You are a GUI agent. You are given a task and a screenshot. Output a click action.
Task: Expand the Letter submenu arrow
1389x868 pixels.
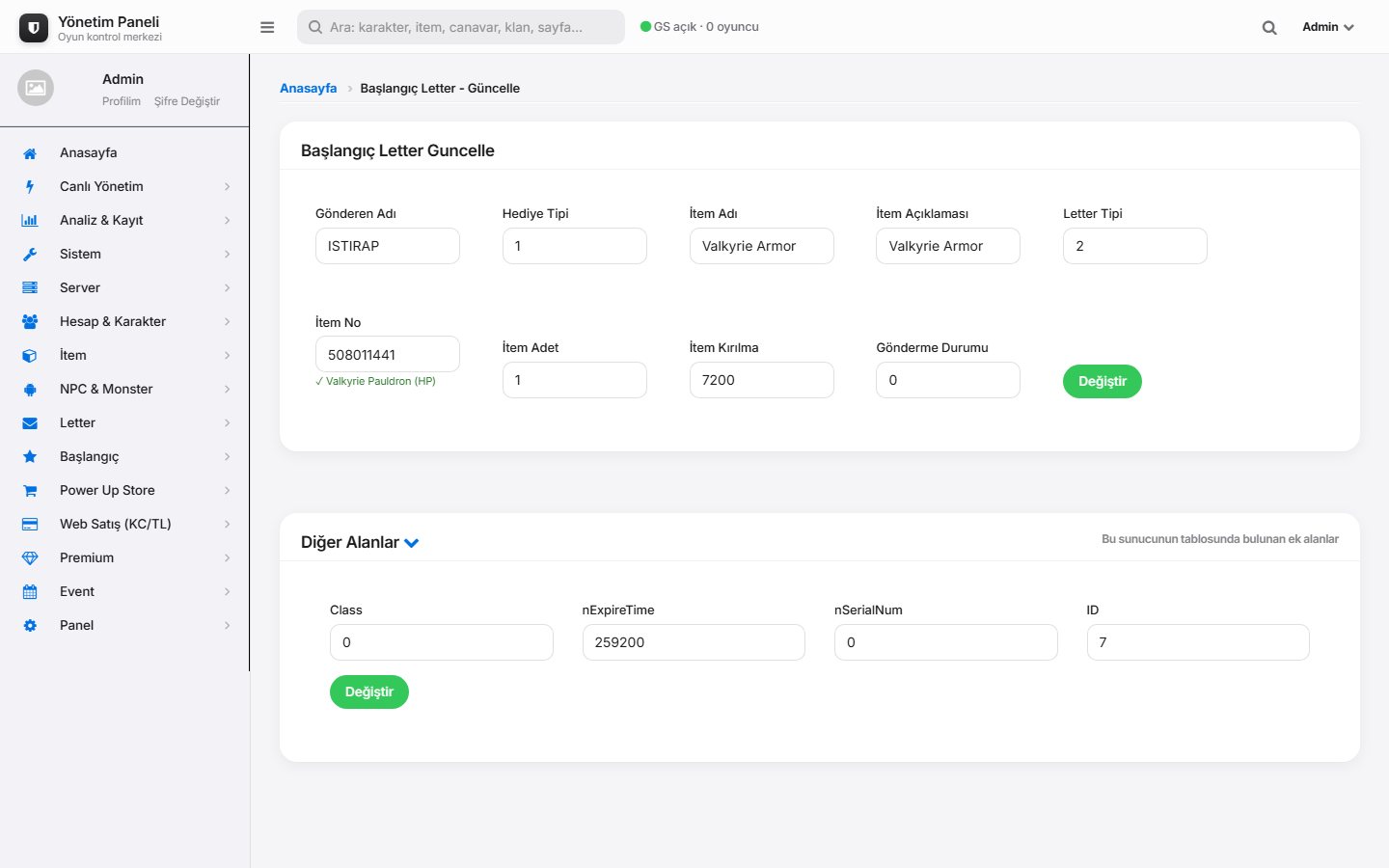tap(228, 423)
